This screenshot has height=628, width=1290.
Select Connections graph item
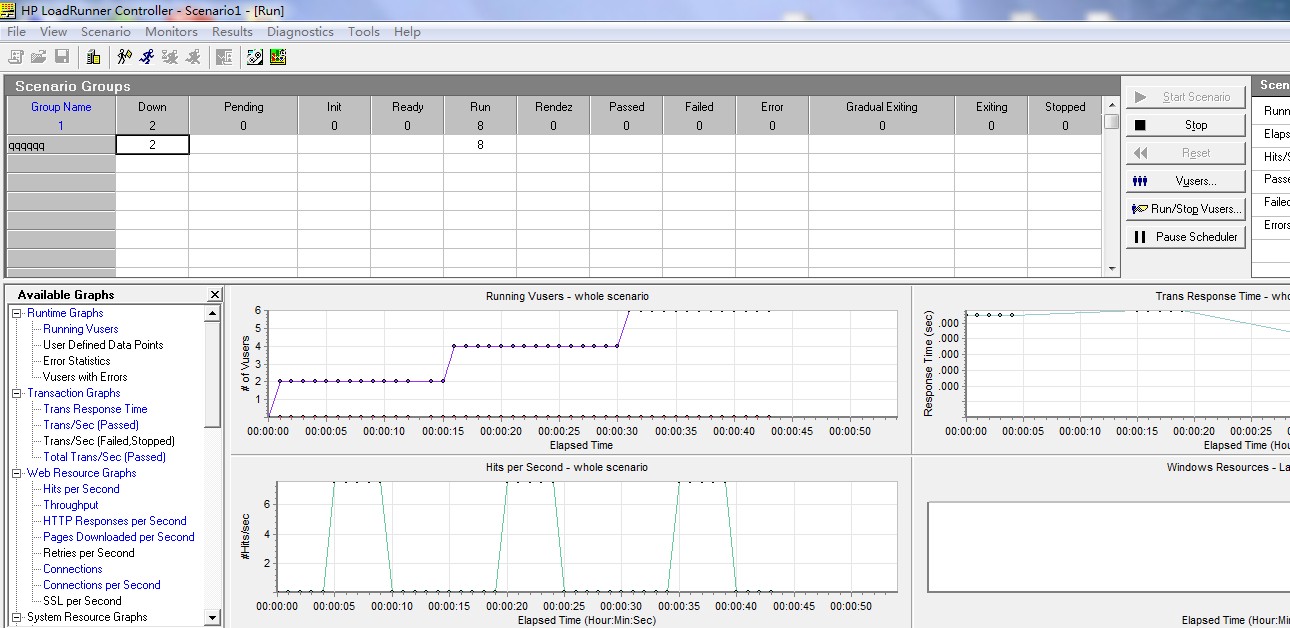(x=73, y=569)
